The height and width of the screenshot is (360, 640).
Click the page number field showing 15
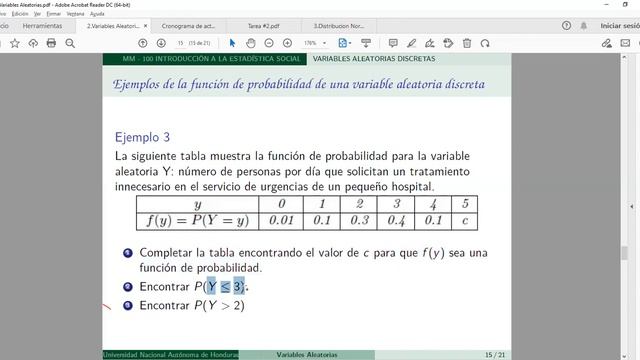(x=180, y=43)
